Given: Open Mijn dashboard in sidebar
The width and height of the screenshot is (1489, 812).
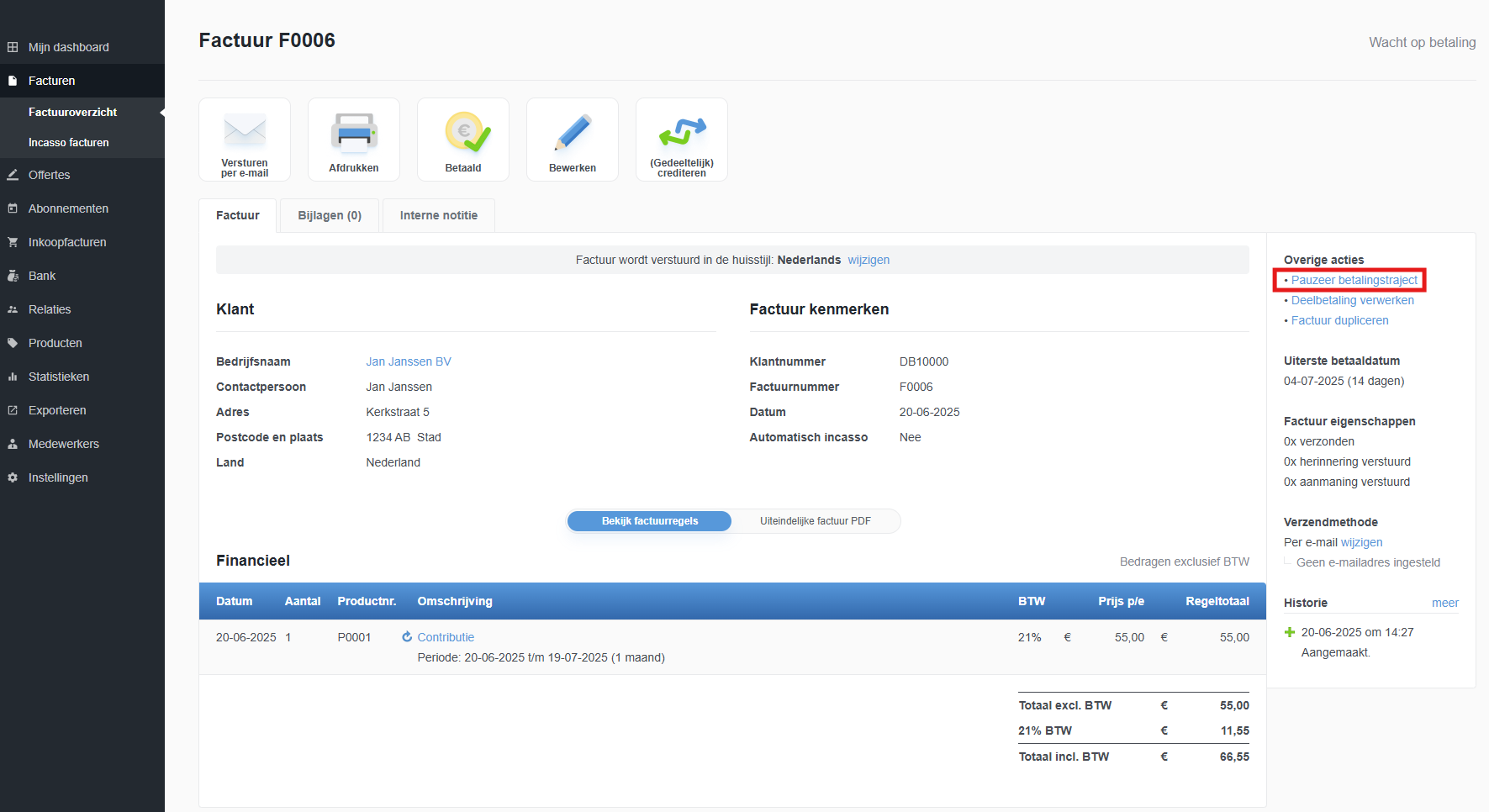Looking at the screenshot, I should click(x=68, y=47).
